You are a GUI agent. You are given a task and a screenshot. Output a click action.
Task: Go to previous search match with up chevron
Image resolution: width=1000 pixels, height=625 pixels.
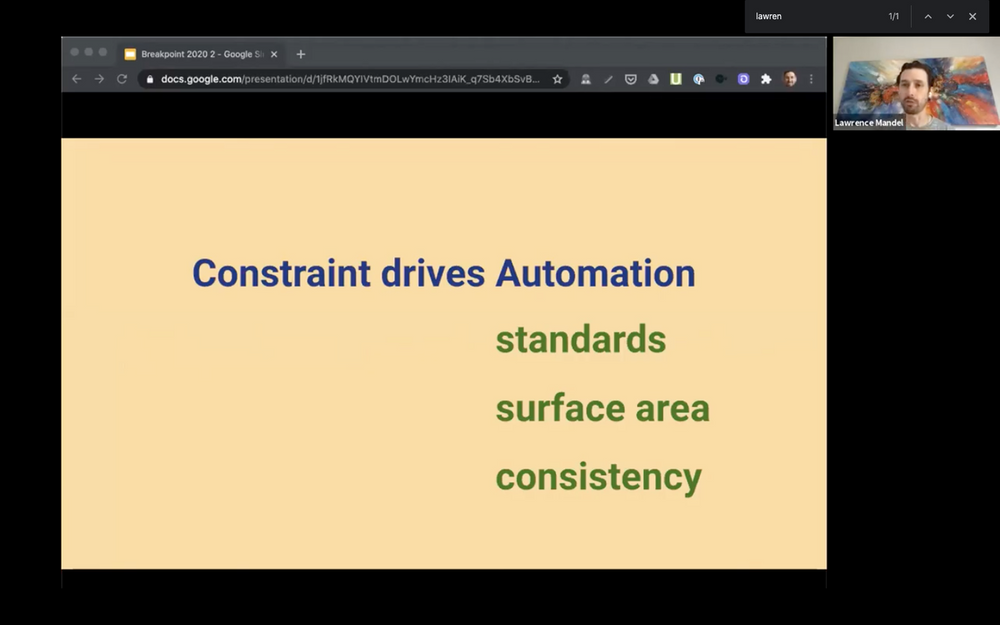[927, 16]
